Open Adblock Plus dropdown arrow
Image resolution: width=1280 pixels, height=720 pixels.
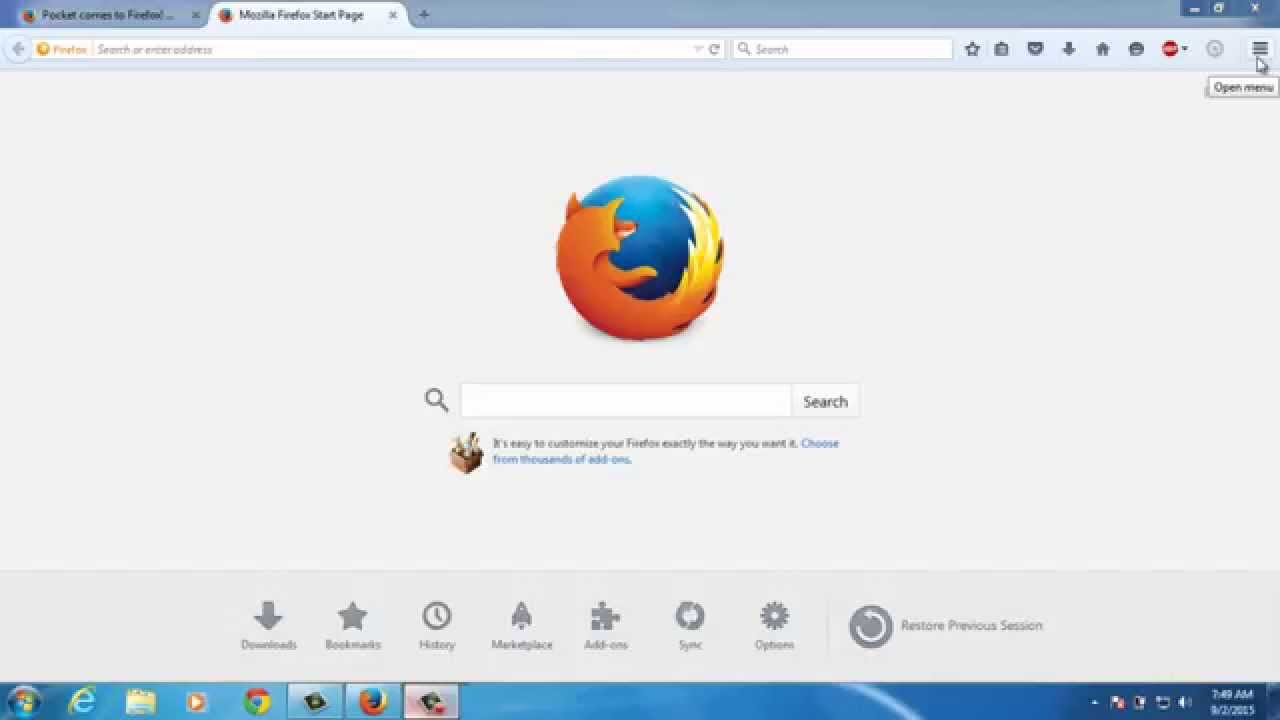pos(1184,48)
